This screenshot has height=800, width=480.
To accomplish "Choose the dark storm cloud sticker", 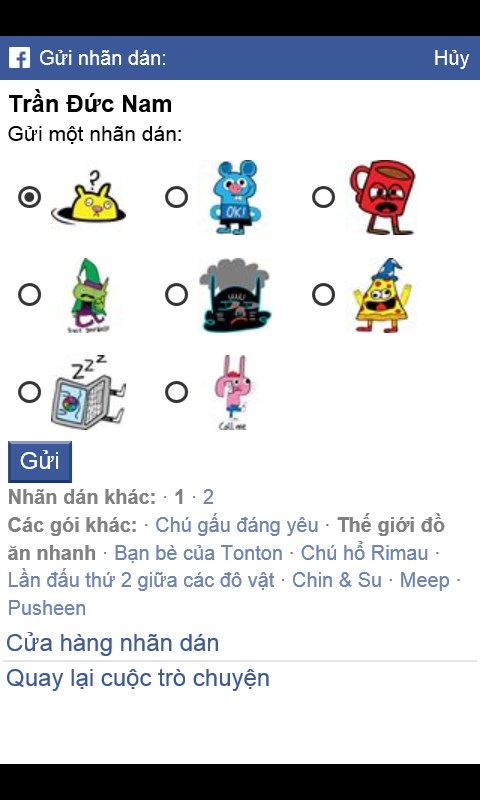I will point(235,295).
